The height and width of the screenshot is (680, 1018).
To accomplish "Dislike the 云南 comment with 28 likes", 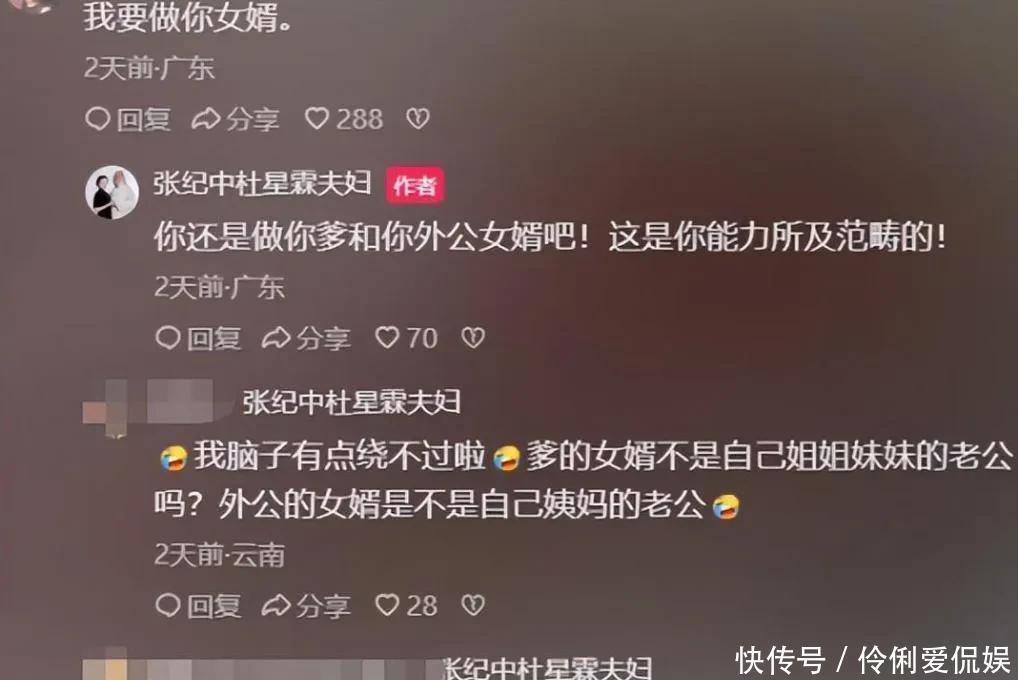I will [473, 605].
